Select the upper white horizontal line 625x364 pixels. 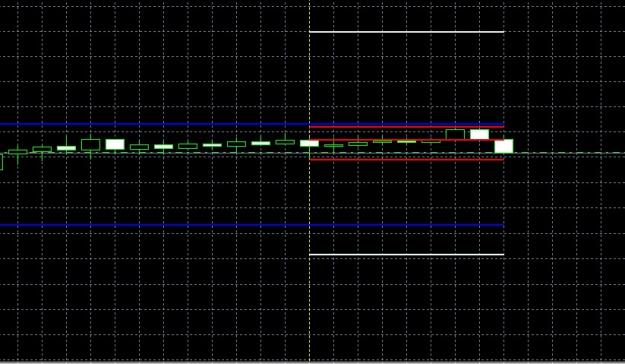point(407,32)
